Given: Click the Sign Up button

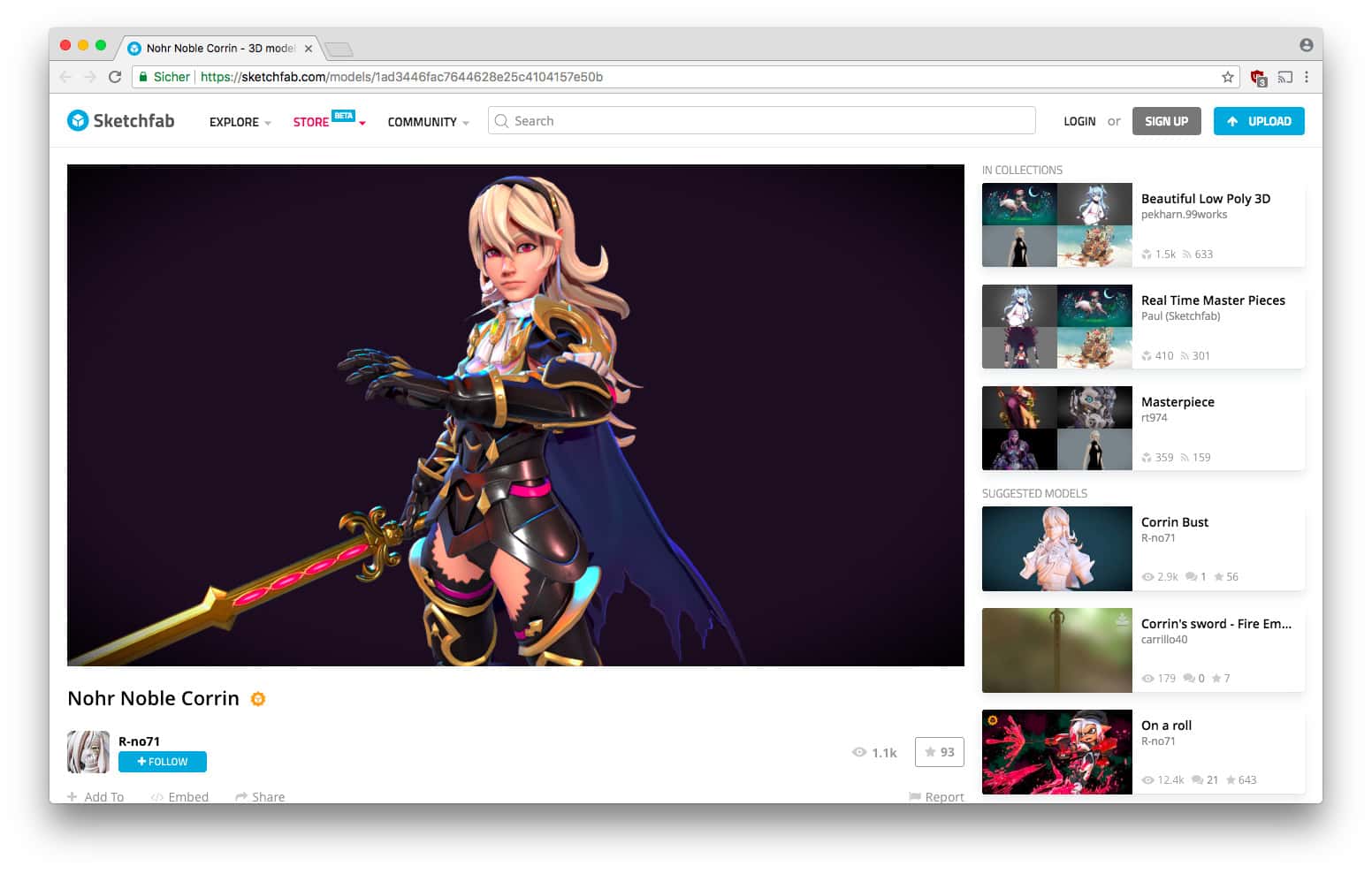Looking at the screenshot, I should click(x=1166, y=120).
